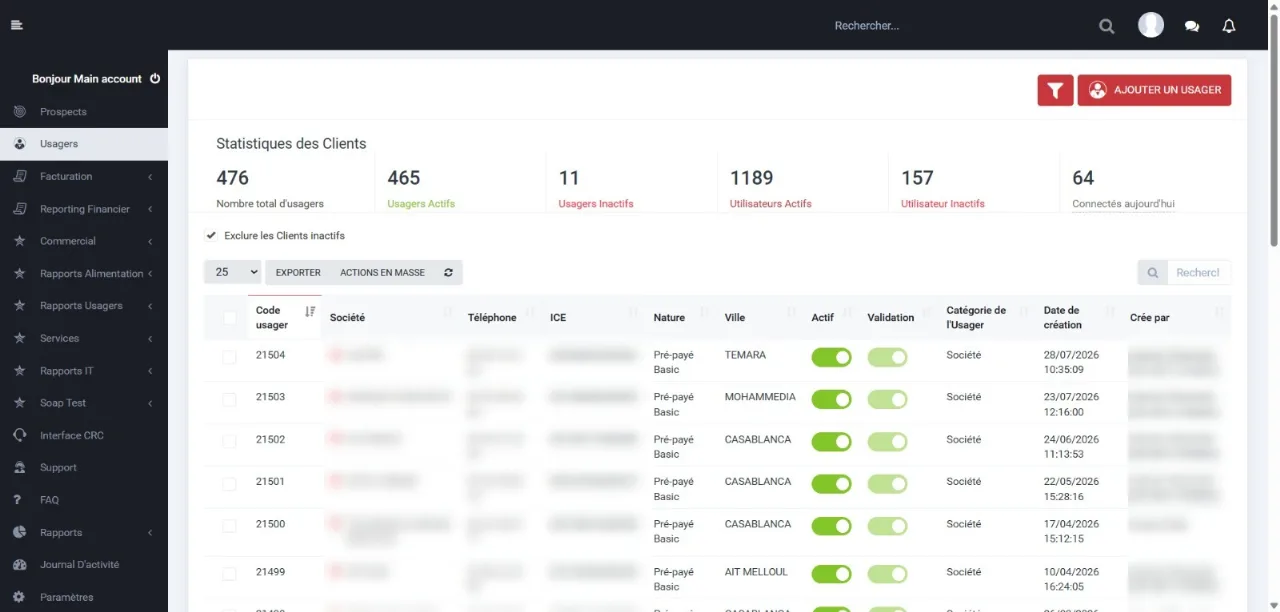Toggle Validation switch for usager 21502

coord(887,441)
